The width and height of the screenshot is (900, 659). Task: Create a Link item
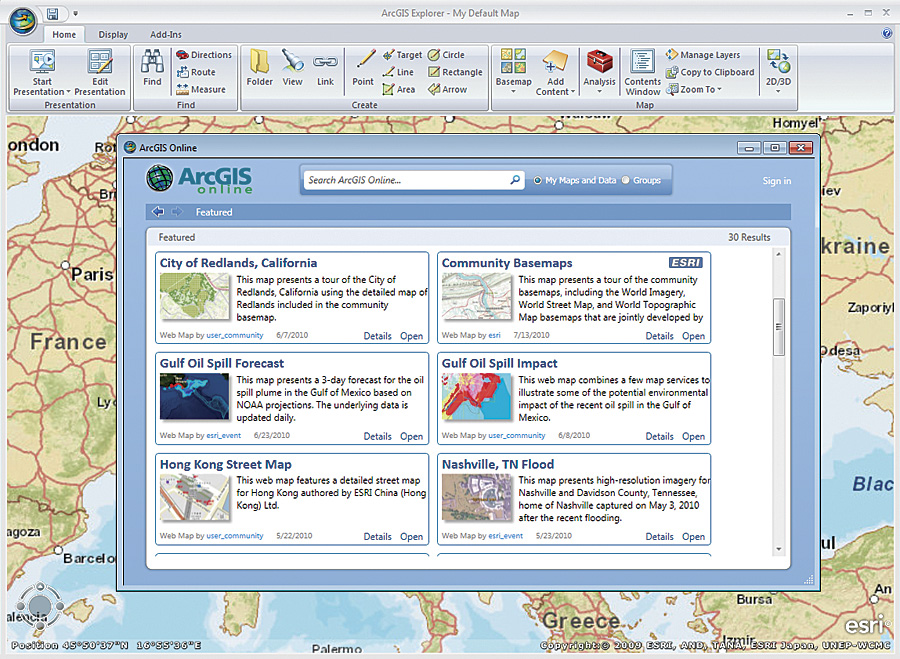point(325,68)
